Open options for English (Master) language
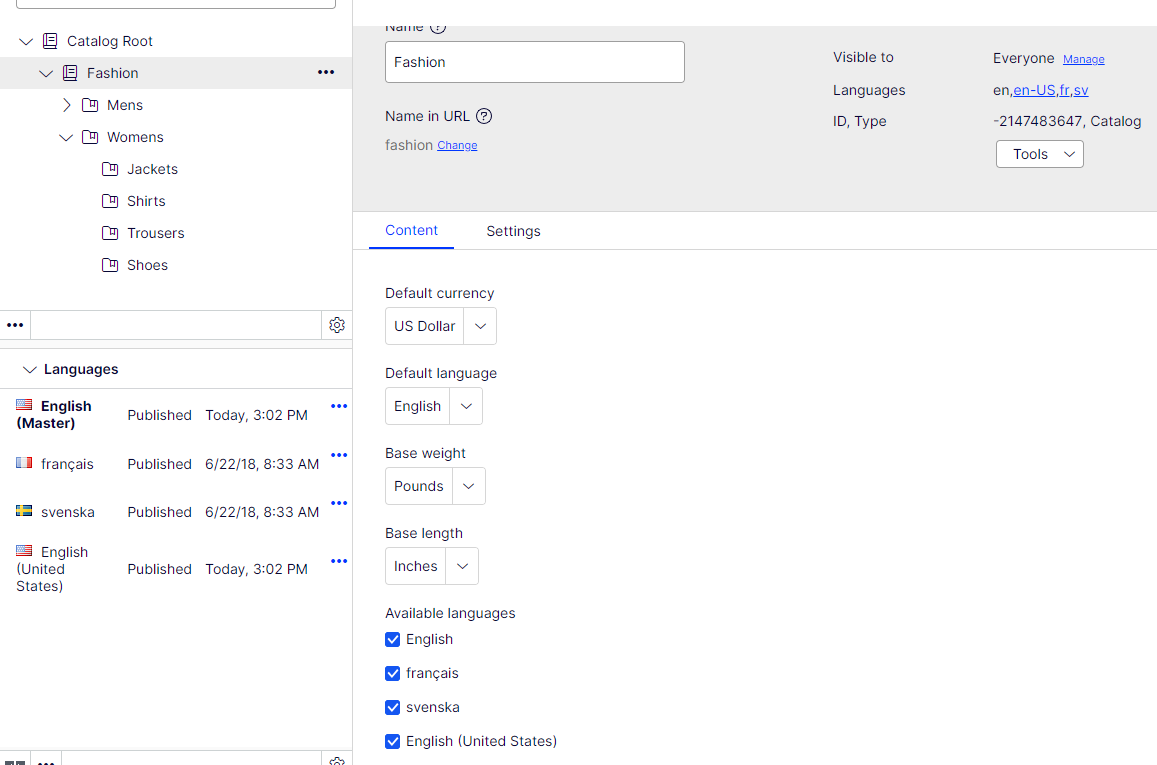 [x=339, y=406]
